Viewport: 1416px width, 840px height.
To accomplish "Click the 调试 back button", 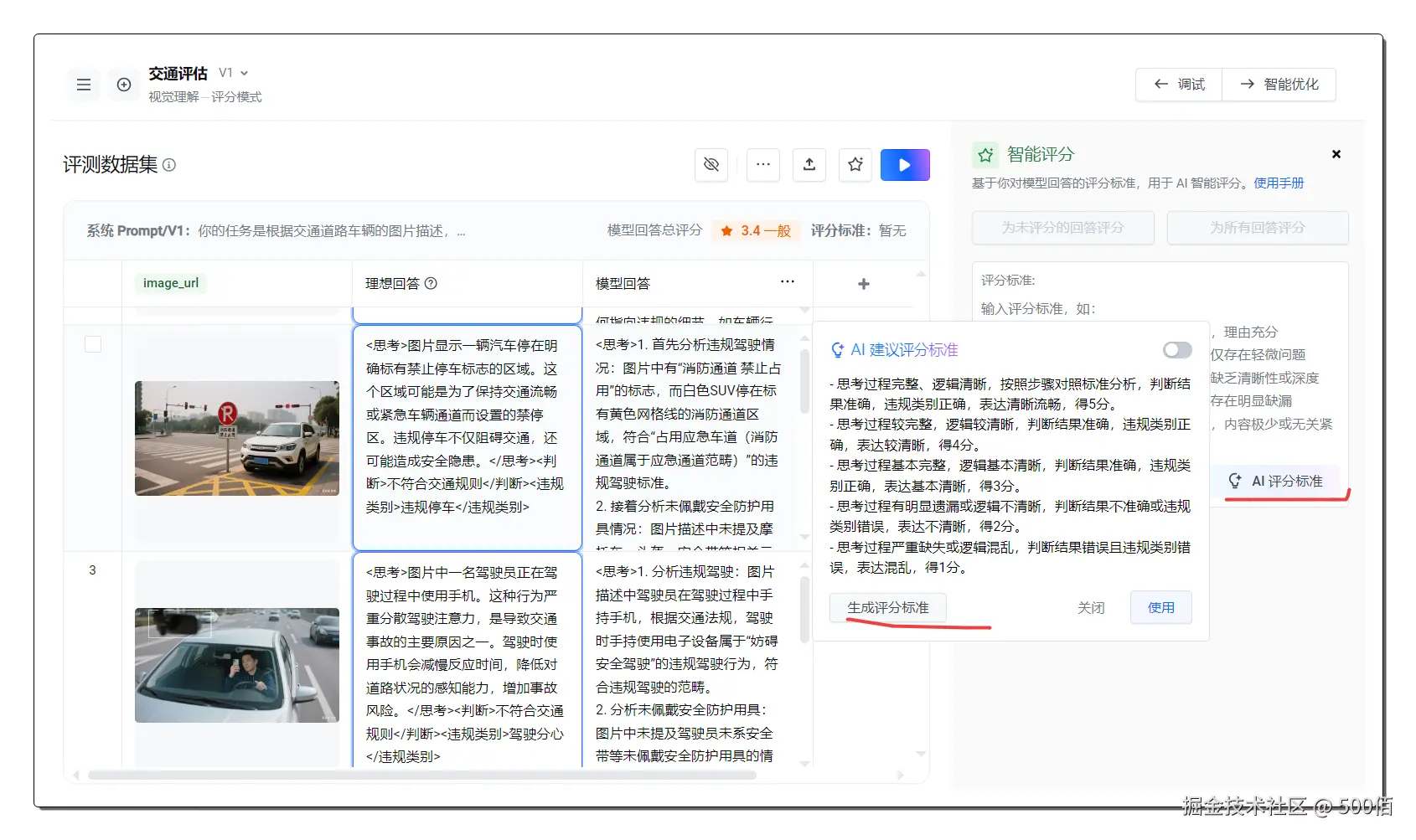I will [x=1179, y=85].
